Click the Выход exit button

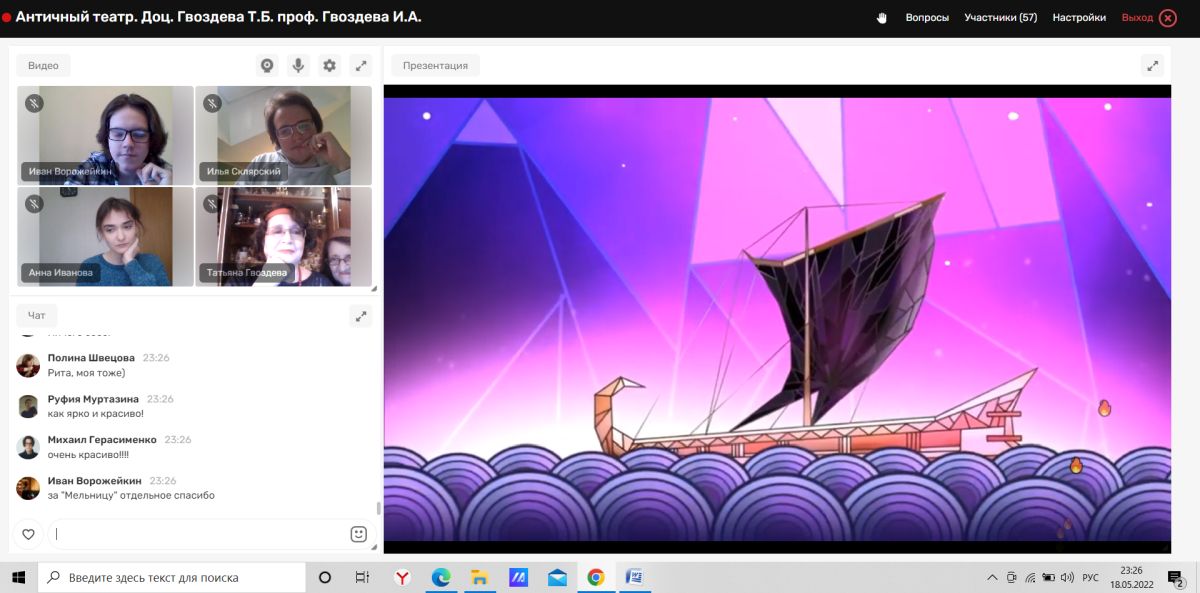point(1148,18)
